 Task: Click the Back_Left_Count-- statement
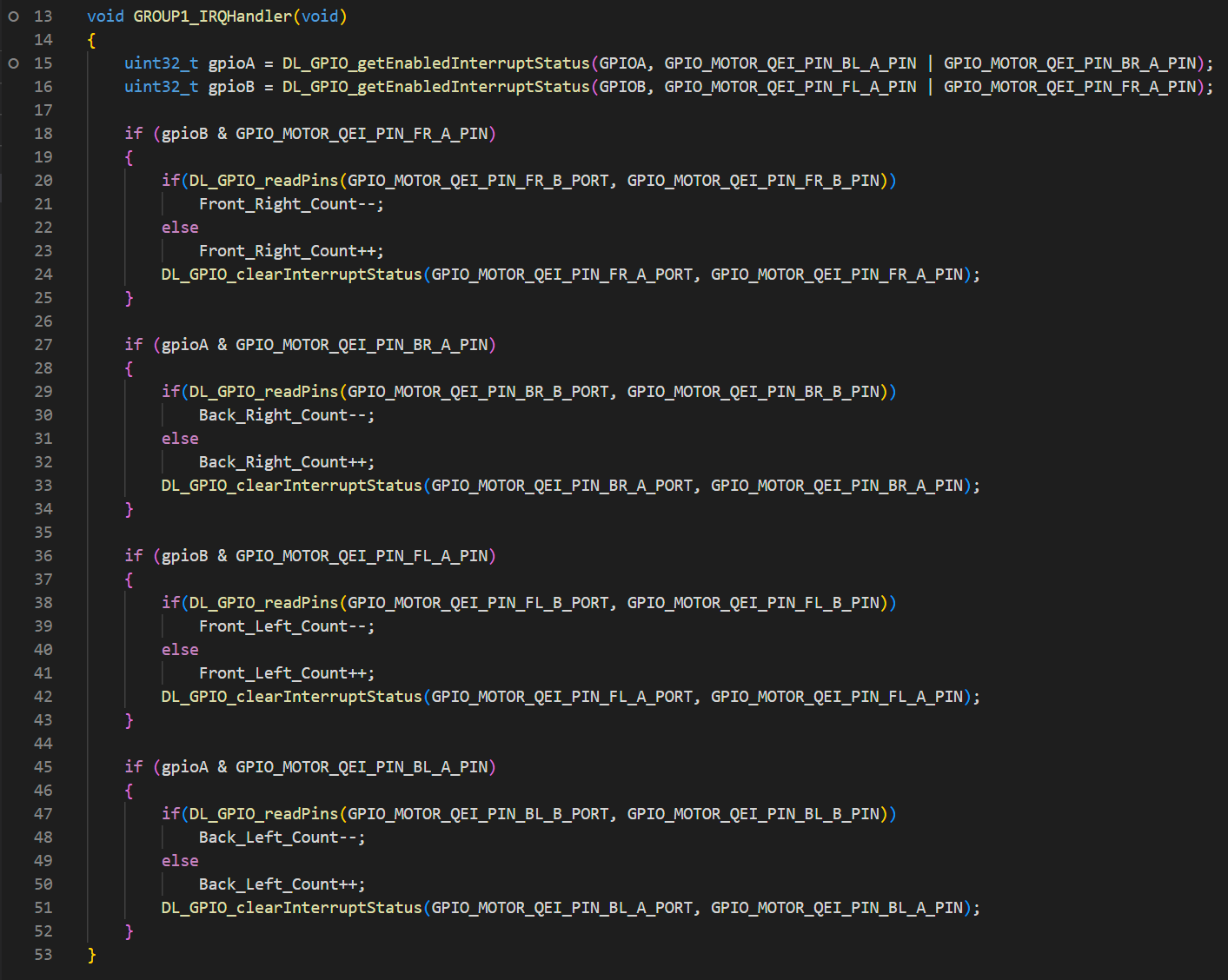[x=282, y=838]
